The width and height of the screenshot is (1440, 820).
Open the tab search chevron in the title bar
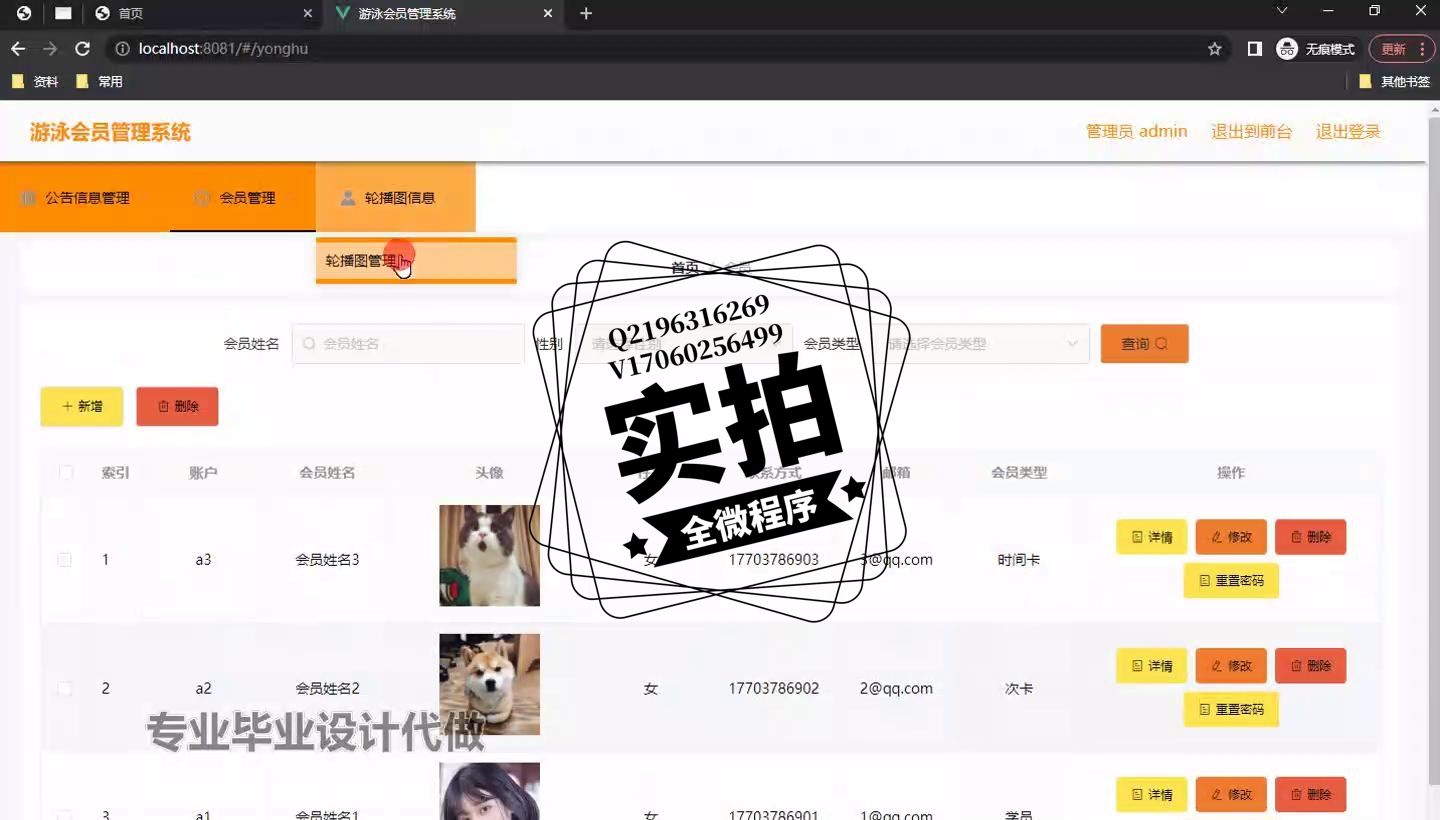(1282, 11)
